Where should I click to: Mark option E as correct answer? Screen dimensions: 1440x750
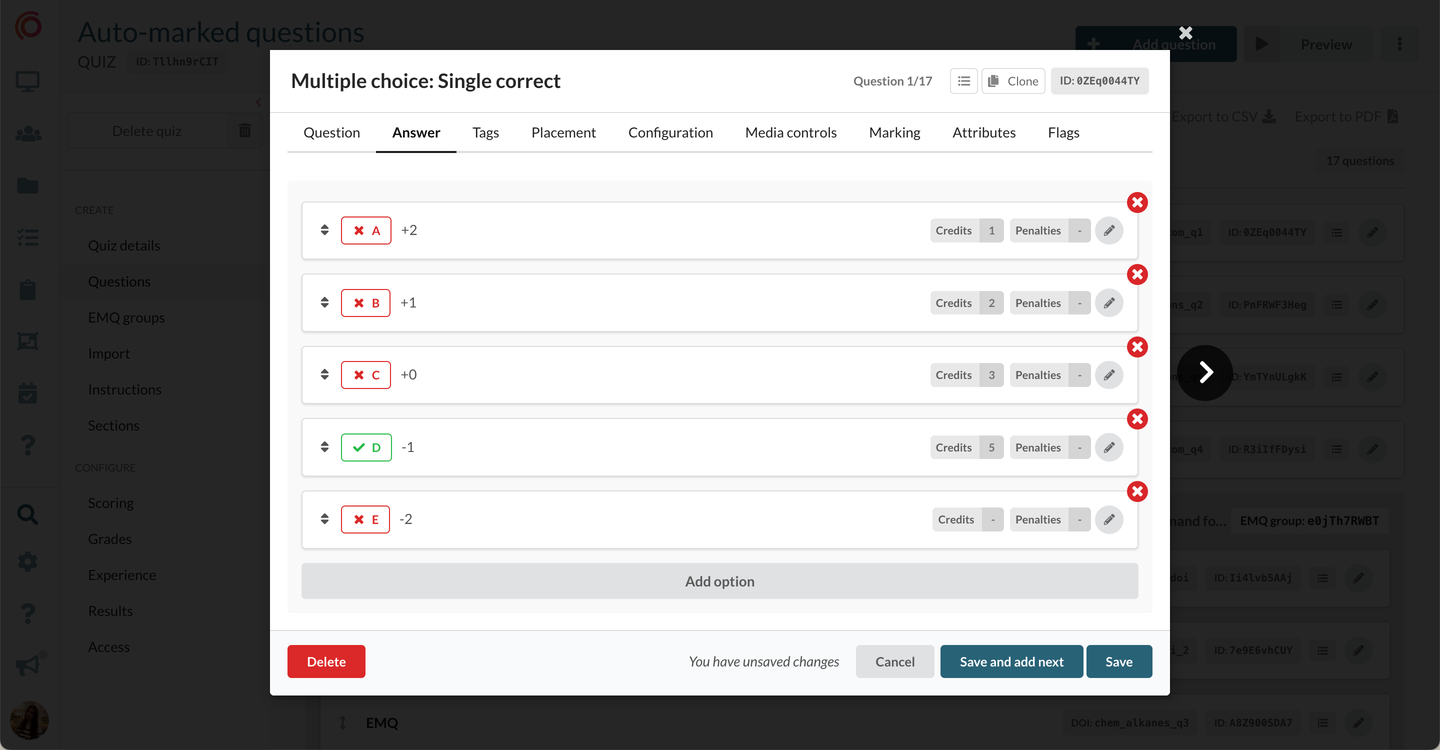366,520
